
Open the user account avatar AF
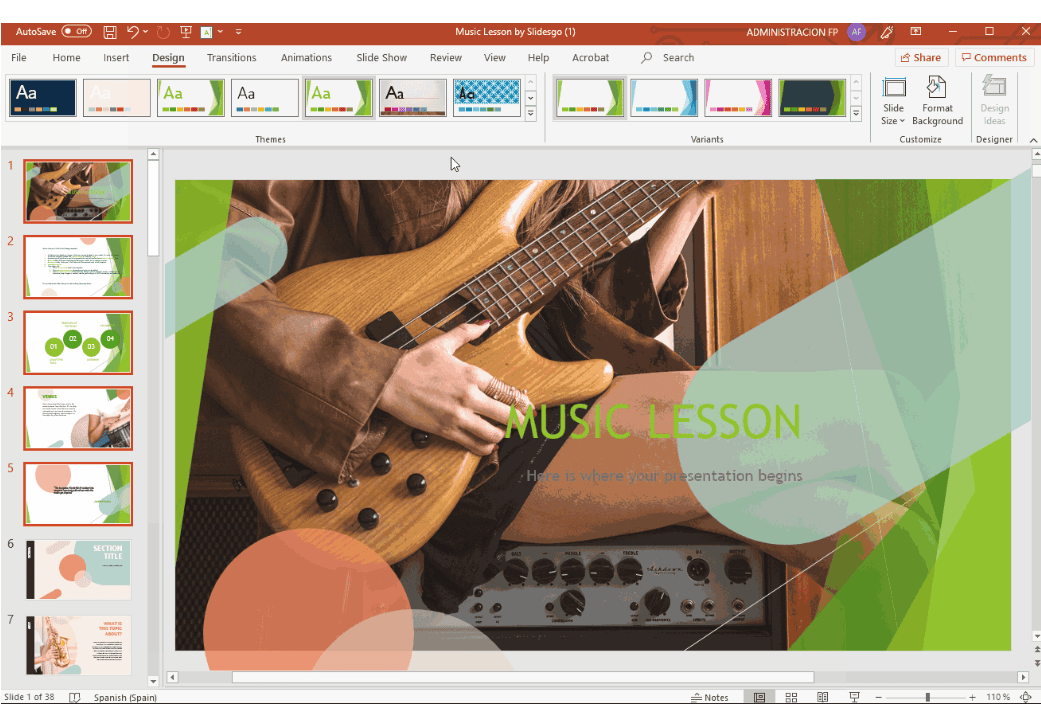click(x=856, y=31)
